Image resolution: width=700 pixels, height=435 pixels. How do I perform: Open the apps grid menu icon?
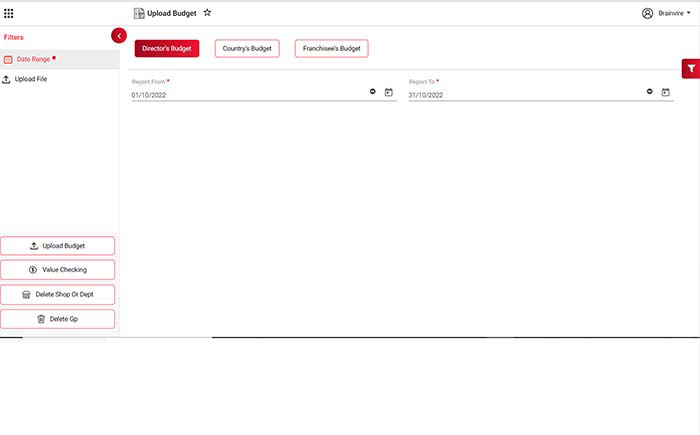[9, 13]
